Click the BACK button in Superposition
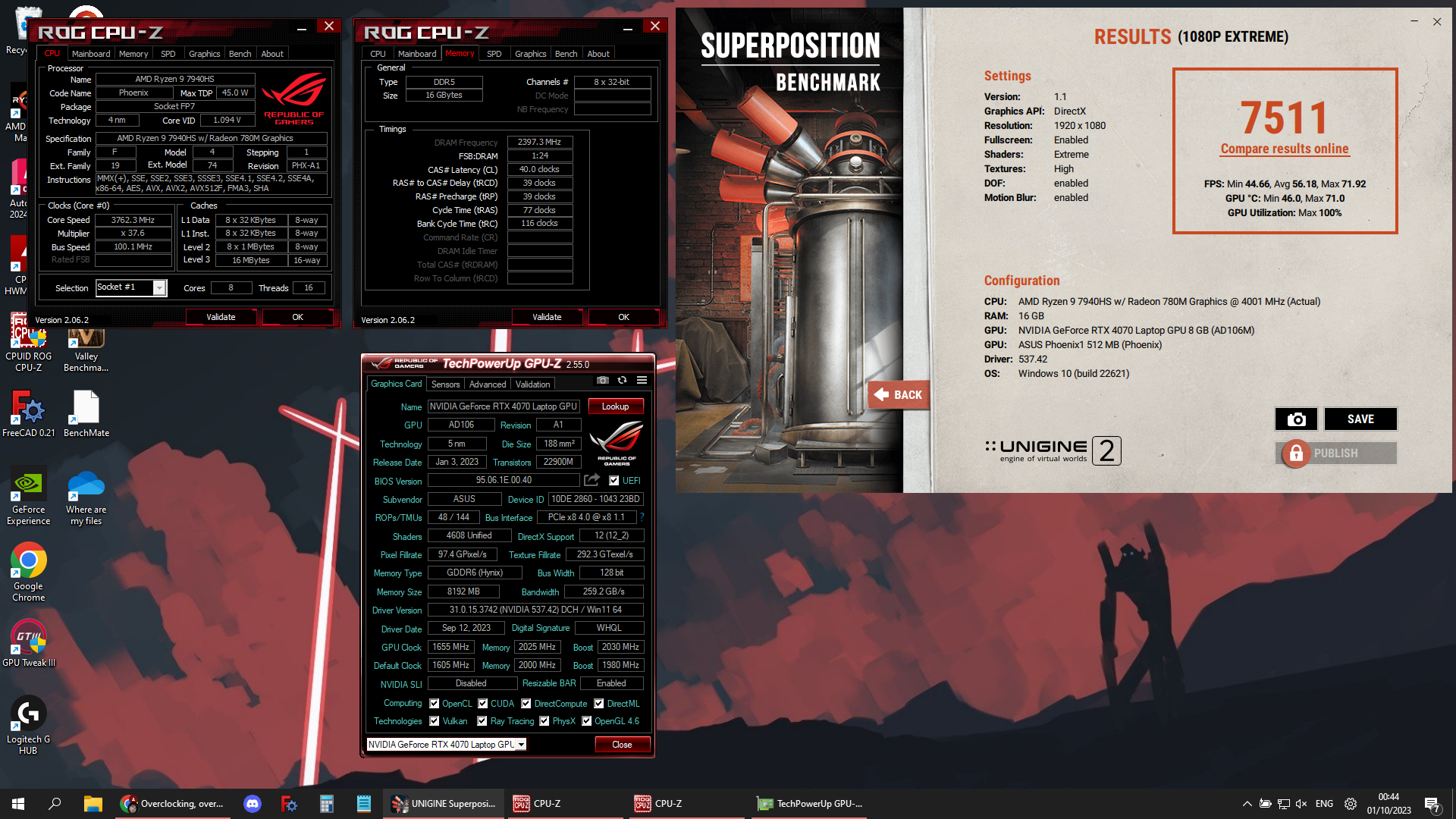The height and width of the screenshot is (819, 1456). 899,395
